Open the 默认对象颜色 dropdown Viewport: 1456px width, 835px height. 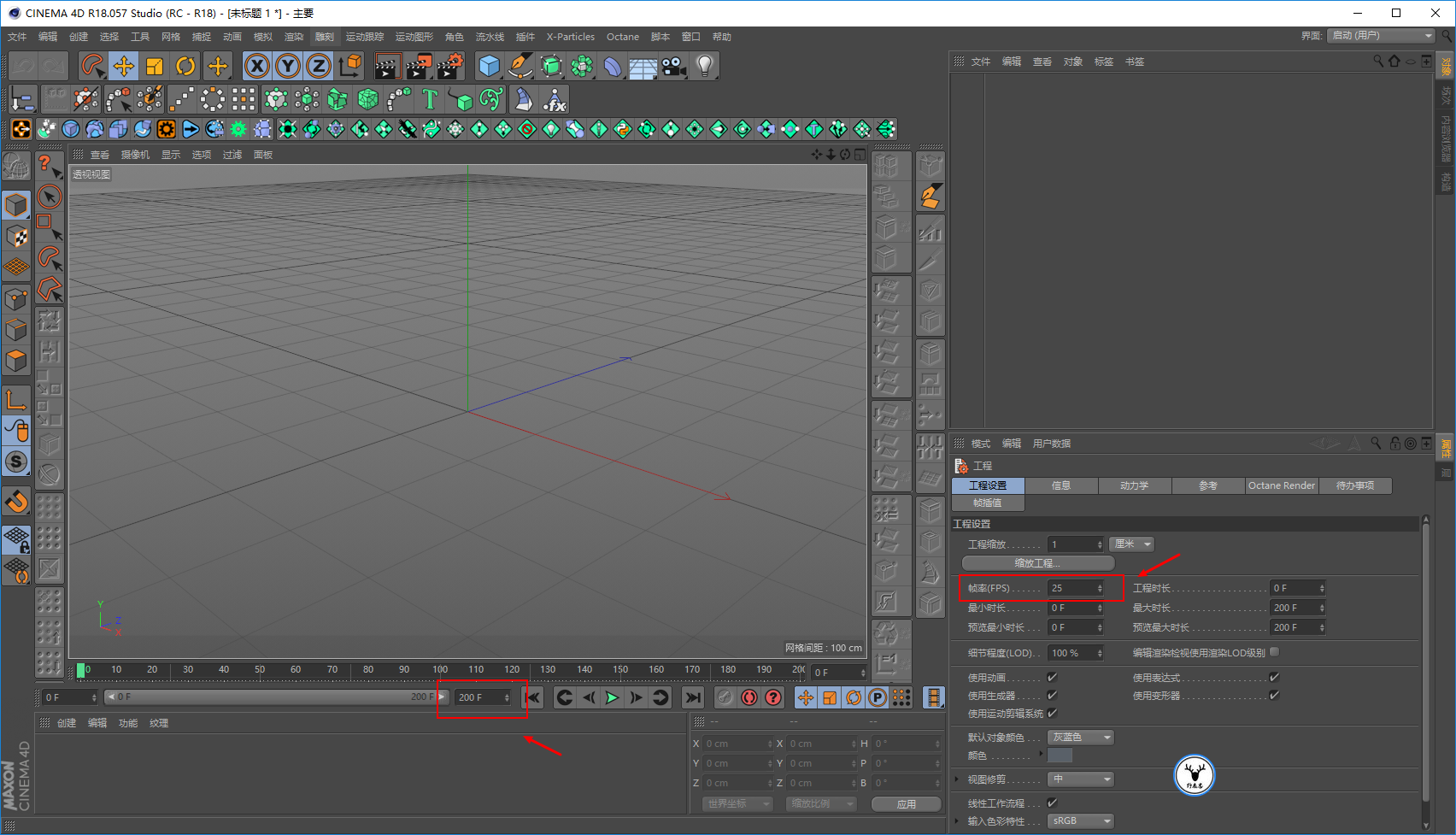tap(1081, 738)
